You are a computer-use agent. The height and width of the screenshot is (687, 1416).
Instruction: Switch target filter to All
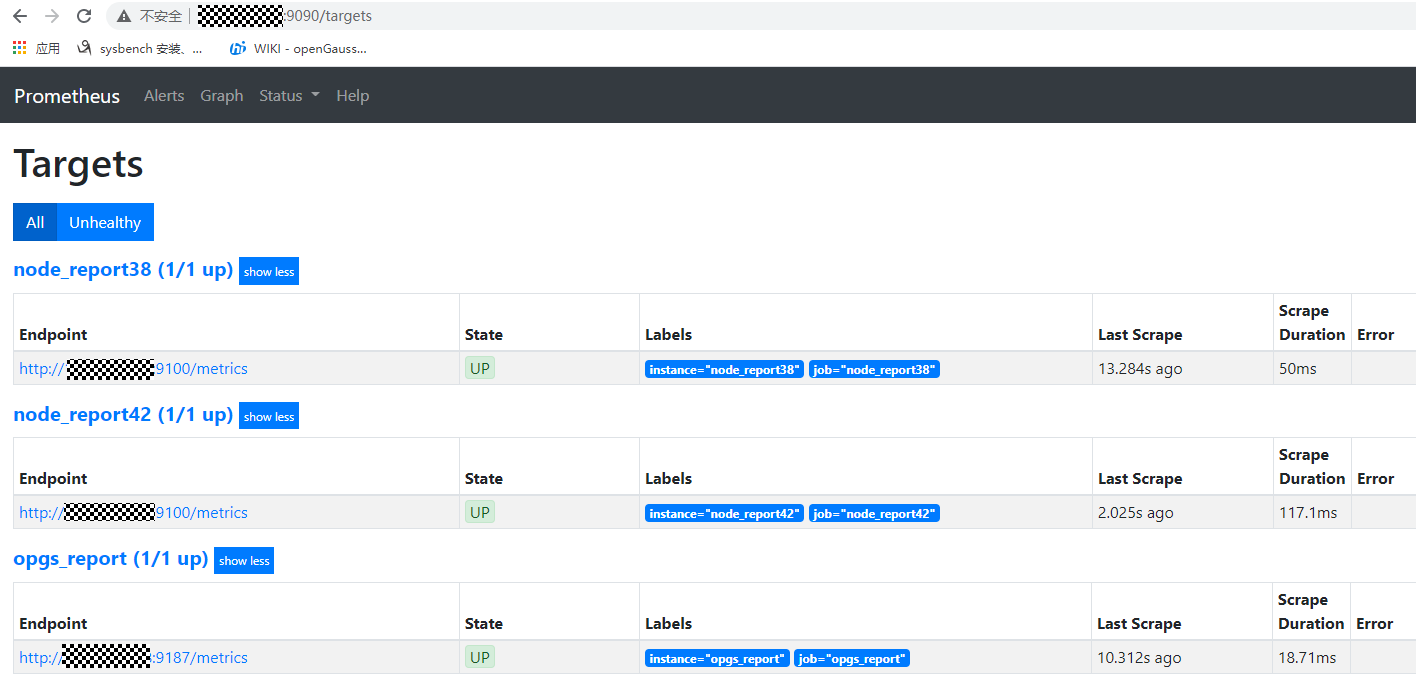pos(35,222)
